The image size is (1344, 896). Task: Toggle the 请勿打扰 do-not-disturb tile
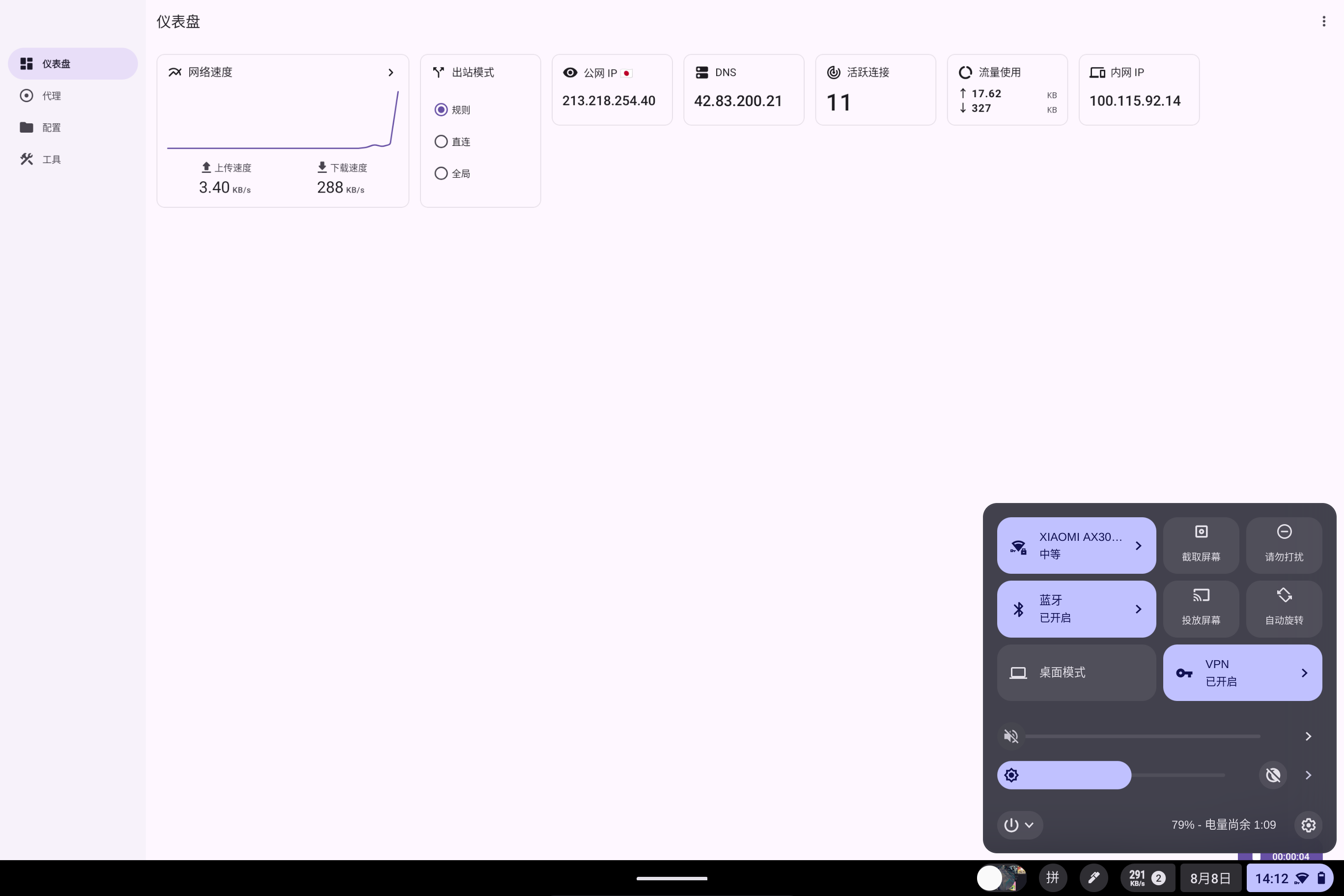(x=1284, y=545)
